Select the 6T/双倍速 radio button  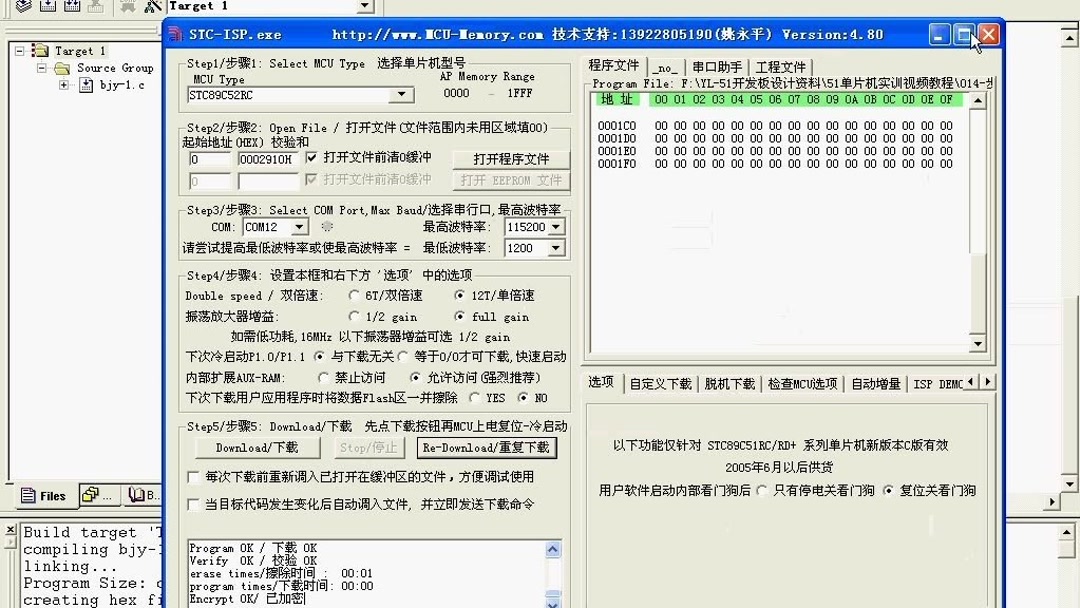click(x=355, y=296)
